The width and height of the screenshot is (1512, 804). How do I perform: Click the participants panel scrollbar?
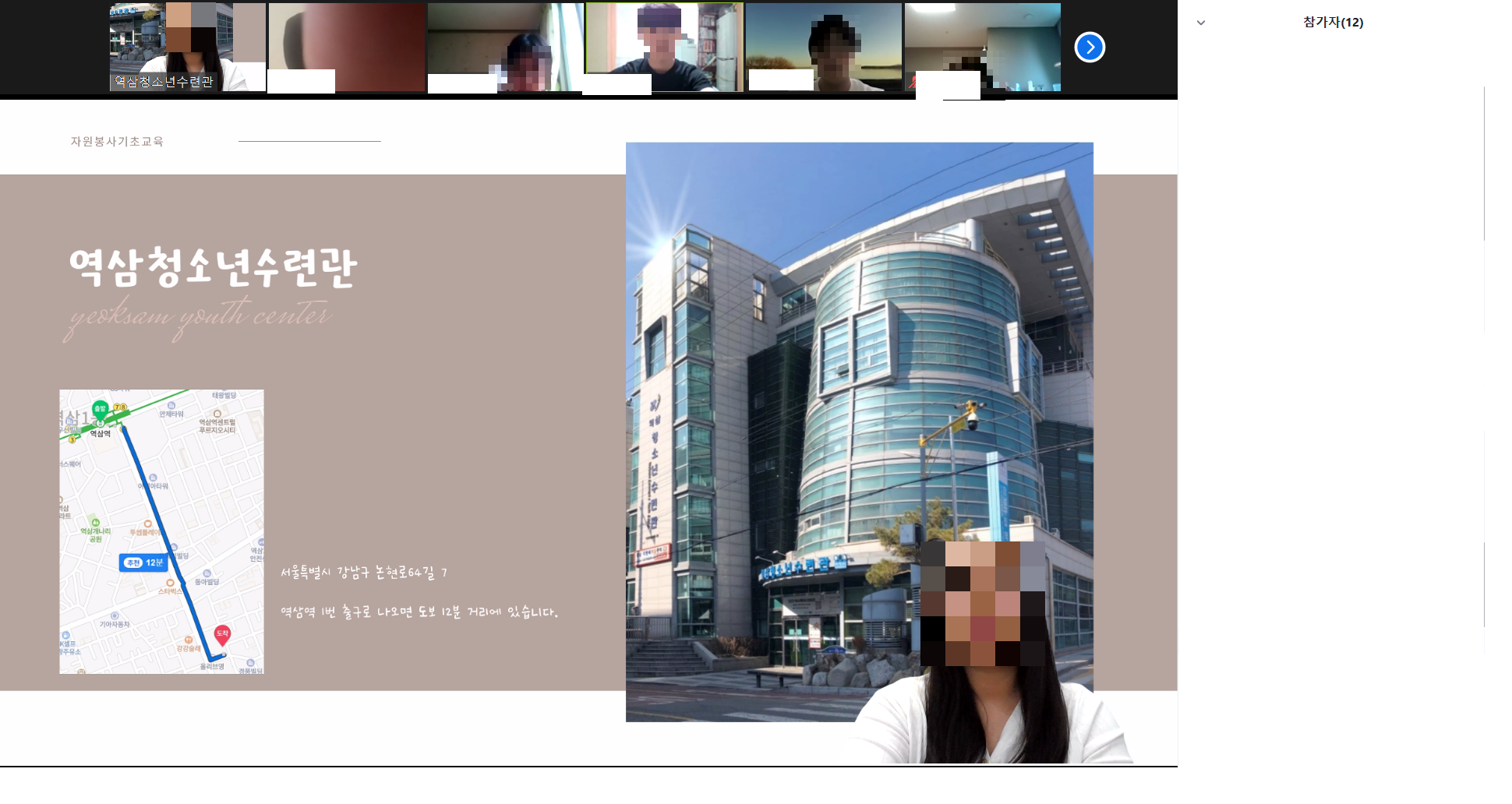click(x=1484, y=164)
